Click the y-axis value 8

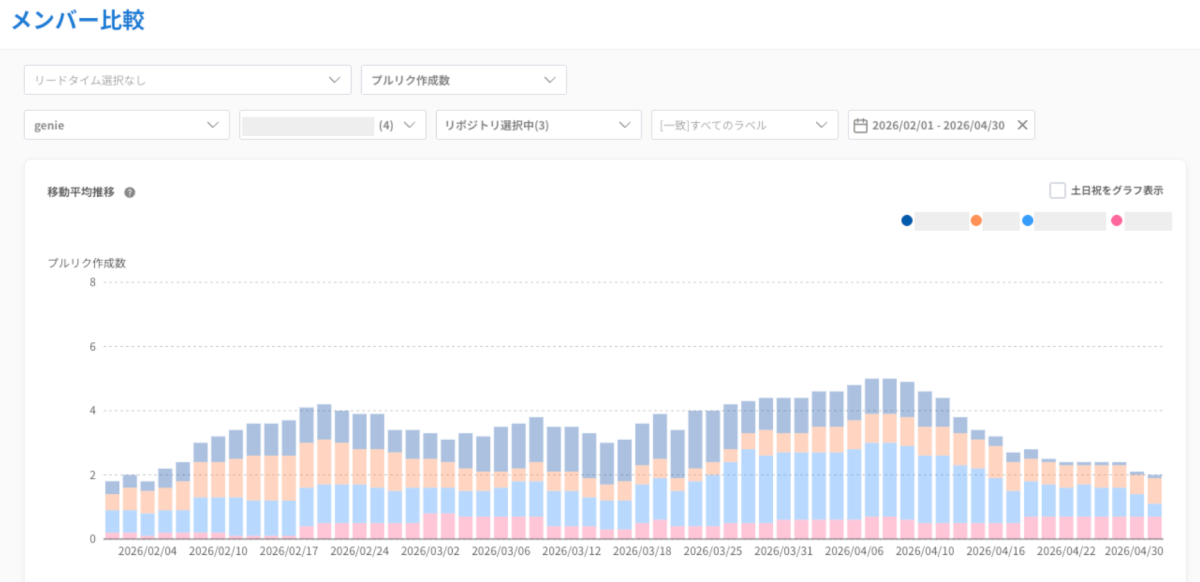92,282
